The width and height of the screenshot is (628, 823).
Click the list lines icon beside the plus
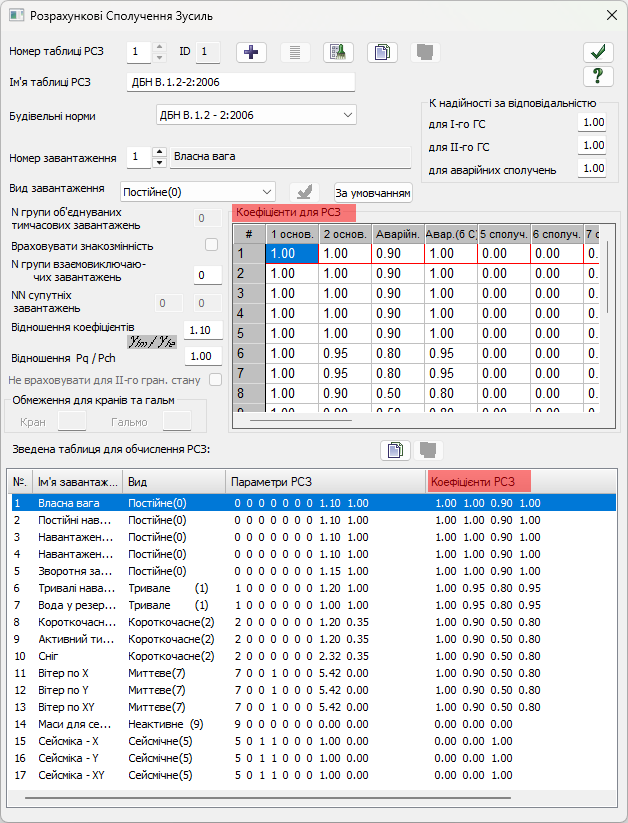[294, 52]
